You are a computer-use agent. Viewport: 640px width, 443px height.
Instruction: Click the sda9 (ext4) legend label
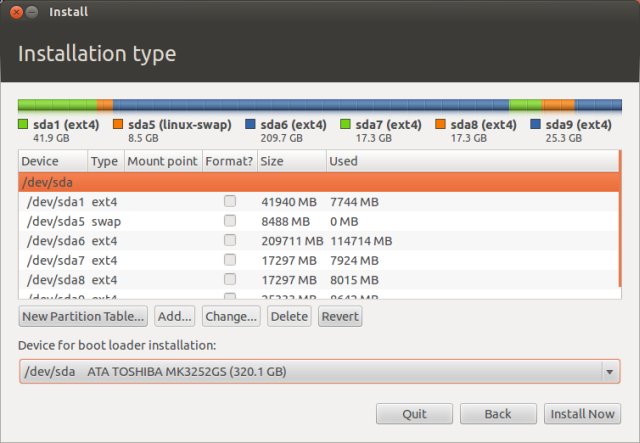(578, 125)
